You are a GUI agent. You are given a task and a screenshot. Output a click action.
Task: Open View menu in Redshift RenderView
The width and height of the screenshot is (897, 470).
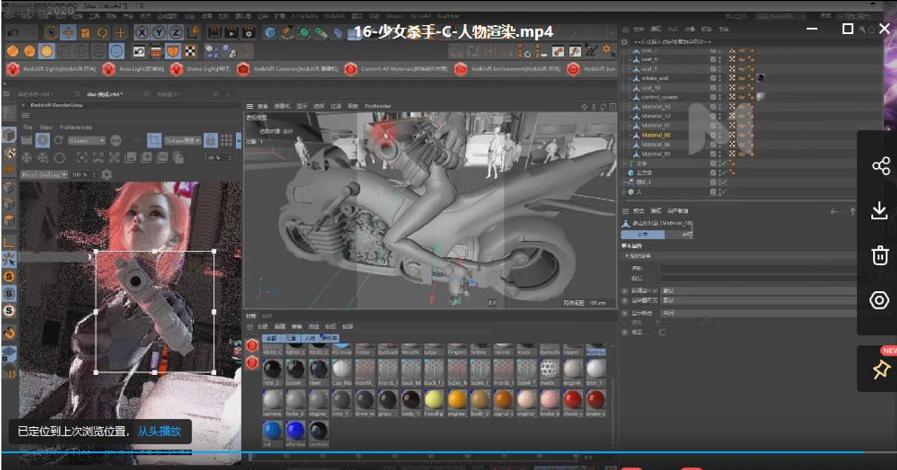(46, 127)
